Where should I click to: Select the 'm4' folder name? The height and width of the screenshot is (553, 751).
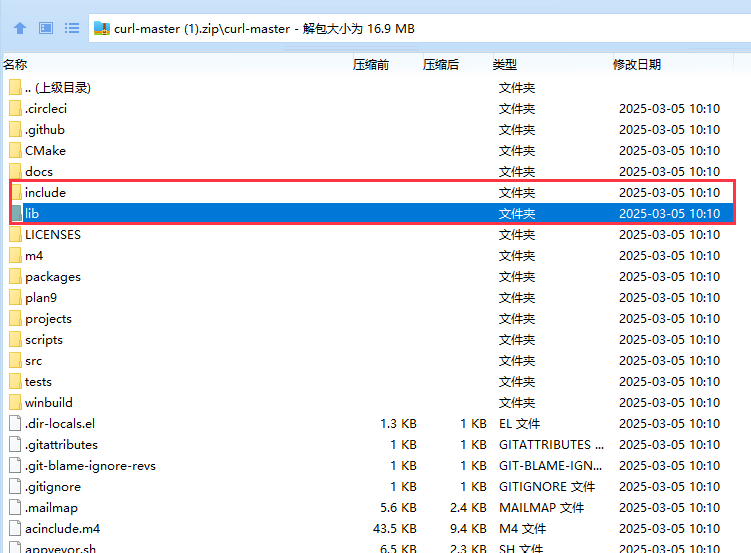pos(34,256)
